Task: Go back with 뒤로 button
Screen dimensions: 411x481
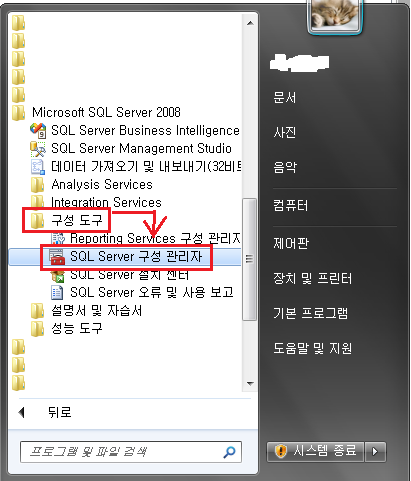Action: coord(45,413)
